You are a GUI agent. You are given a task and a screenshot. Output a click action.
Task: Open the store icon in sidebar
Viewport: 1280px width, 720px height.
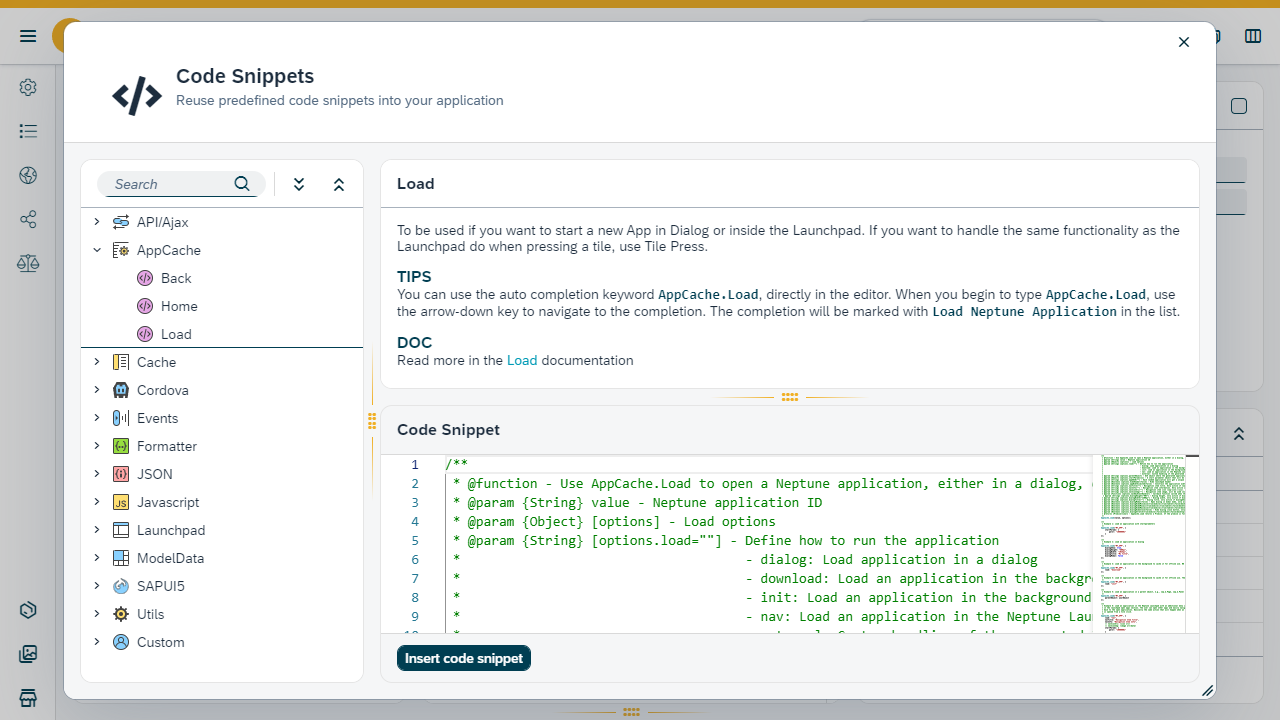[28, 697]
